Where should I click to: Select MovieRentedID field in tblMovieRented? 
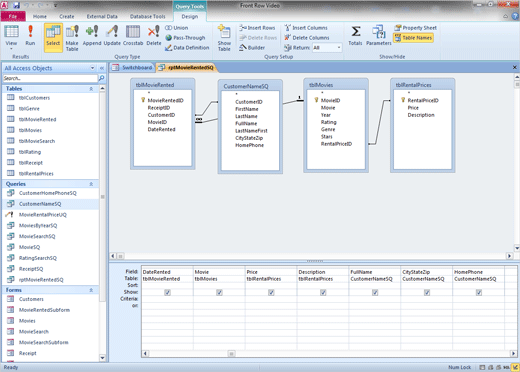[x=165, y=100]
